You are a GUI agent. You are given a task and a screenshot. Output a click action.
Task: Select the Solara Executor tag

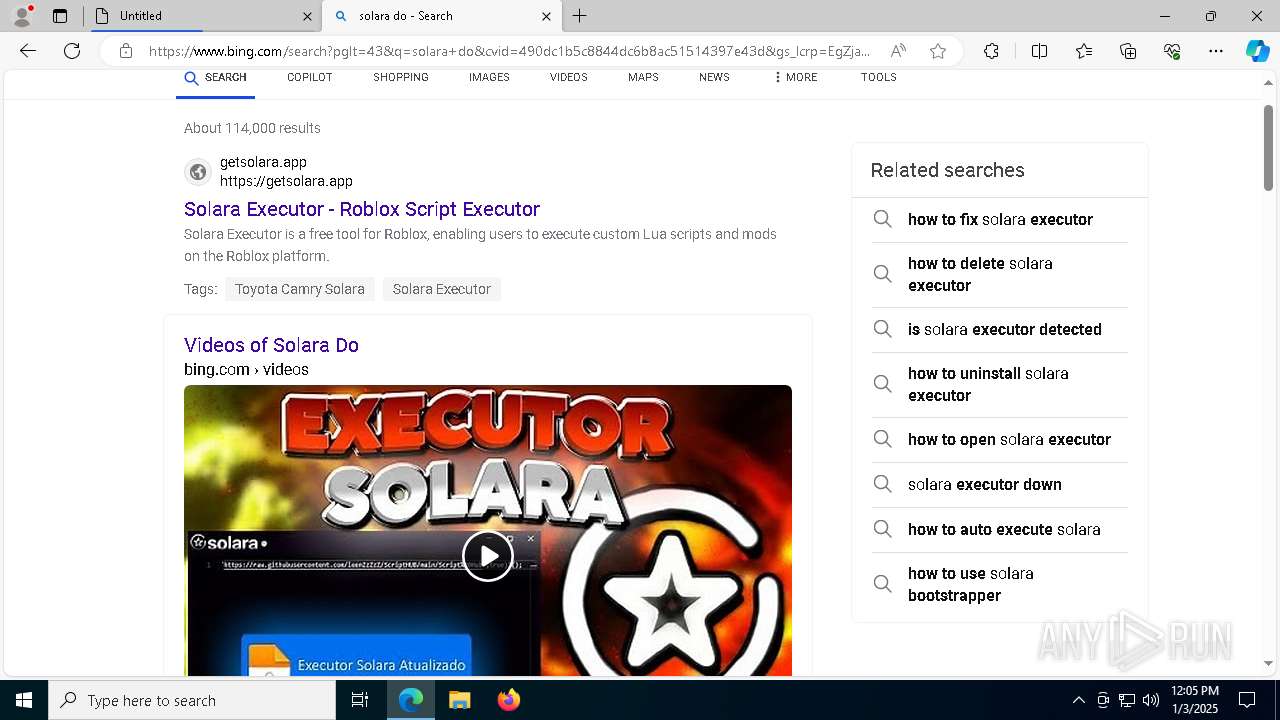point(442,289)
